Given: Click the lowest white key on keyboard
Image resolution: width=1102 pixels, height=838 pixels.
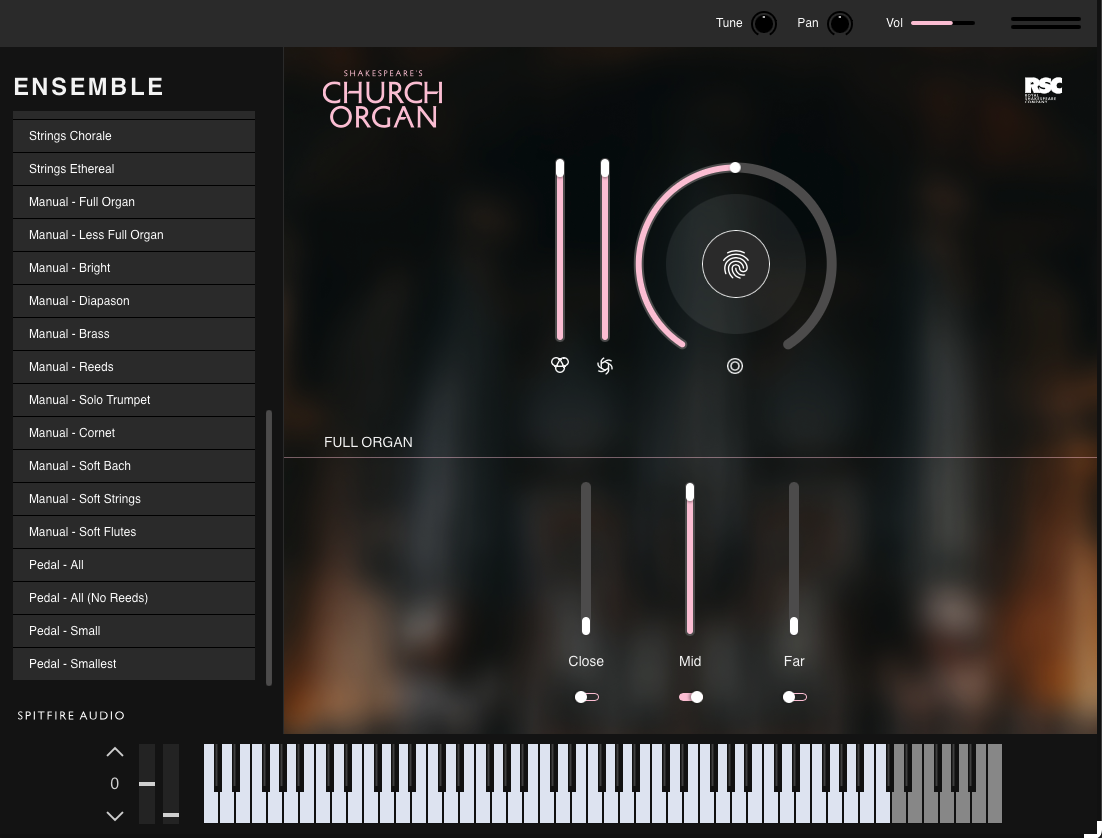Looking at the screenshot, I should point(210,807).
